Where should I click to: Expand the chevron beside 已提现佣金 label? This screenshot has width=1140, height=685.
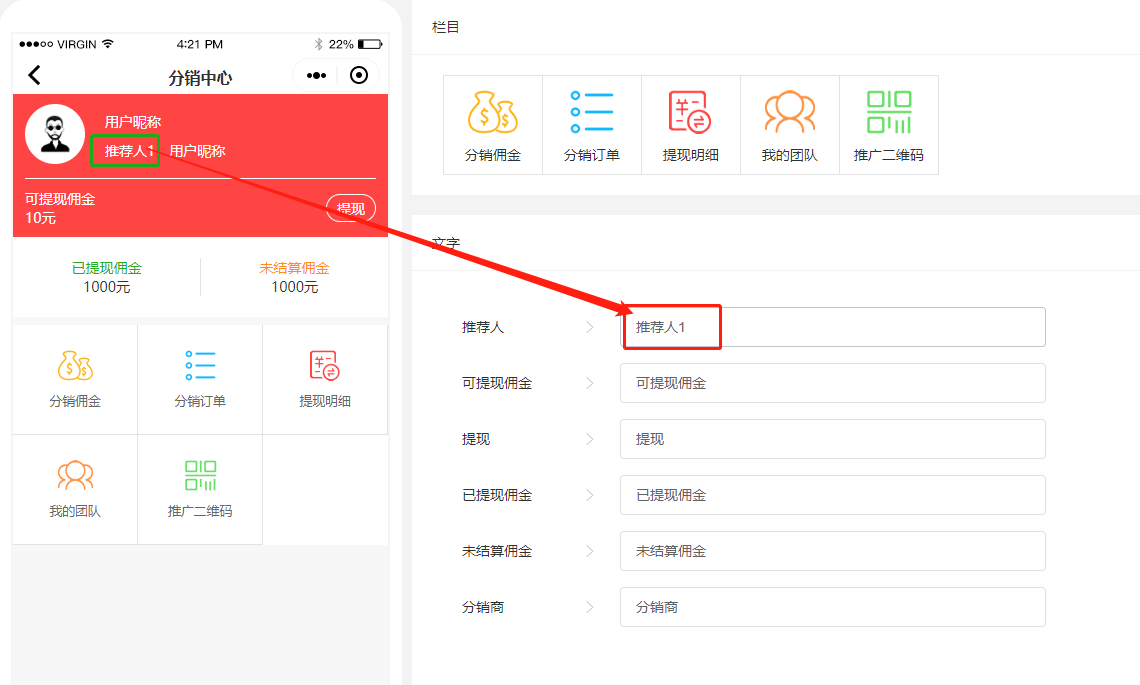(x=590, y=495)
